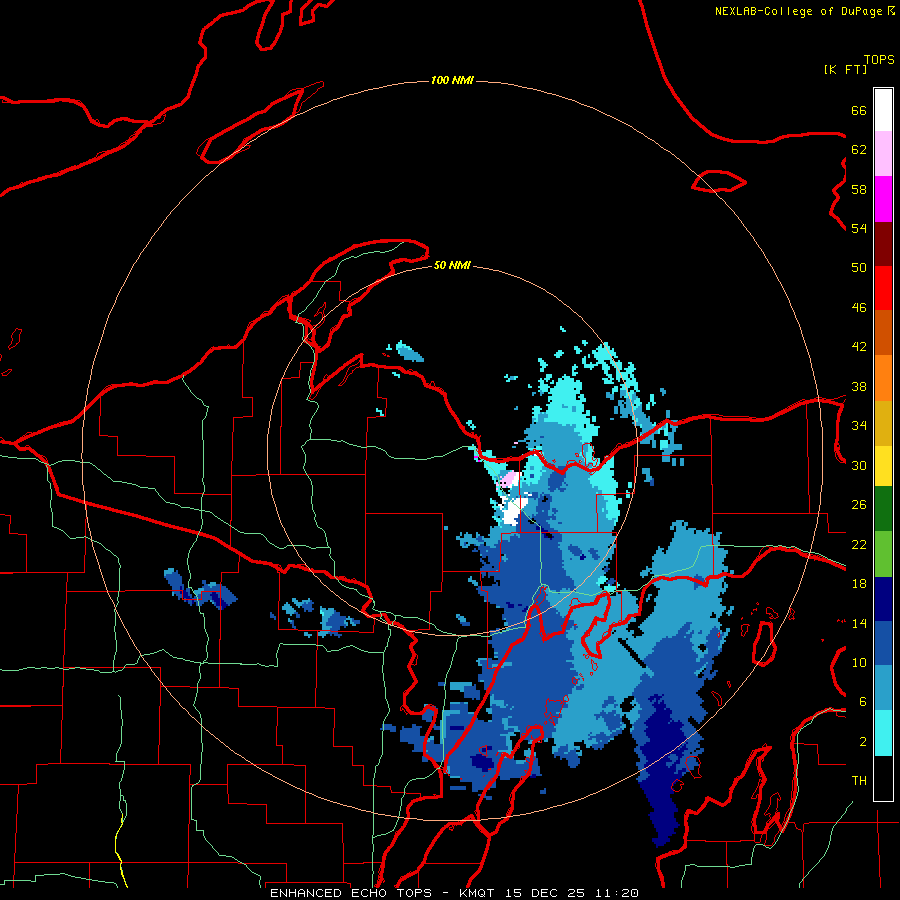900x900 pixels.
Task: Pick the light blue legend segment
Action: tap(883, 688)
